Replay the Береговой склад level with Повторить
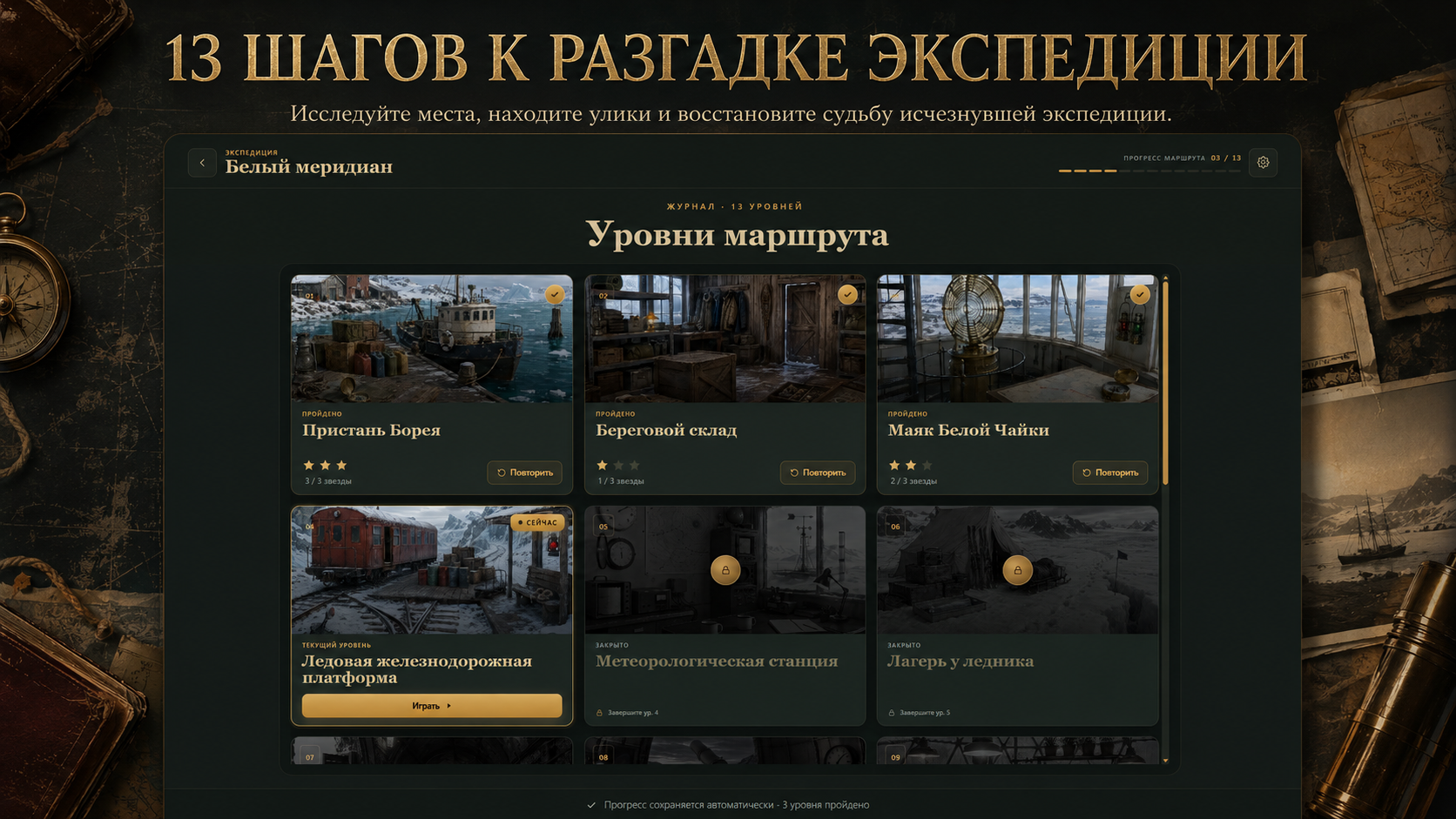Image resolution: width=1456 pixels, height=819 pixels. click(818, 473)
